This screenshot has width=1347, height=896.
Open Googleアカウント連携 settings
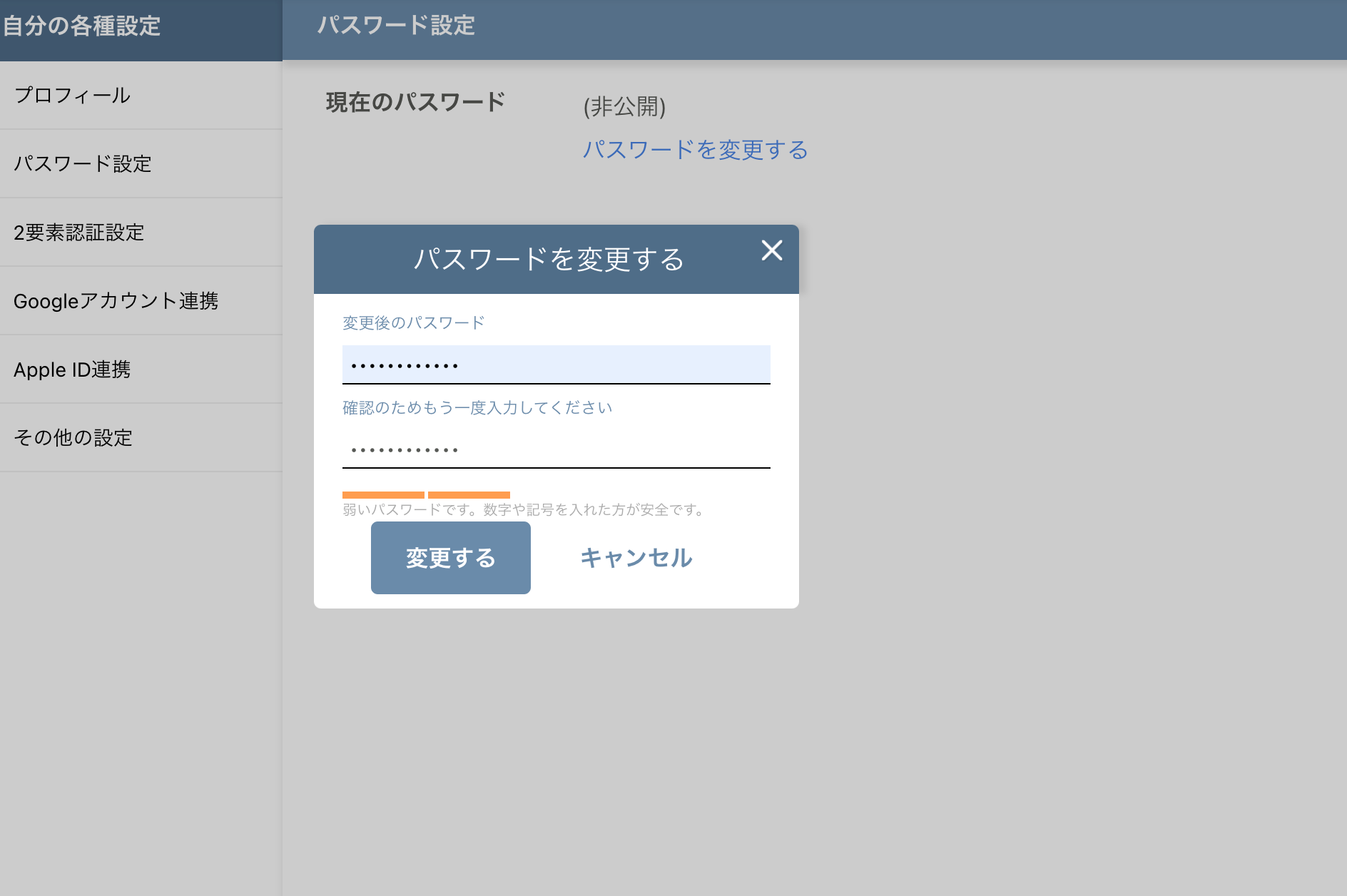(x=118, y=300)
